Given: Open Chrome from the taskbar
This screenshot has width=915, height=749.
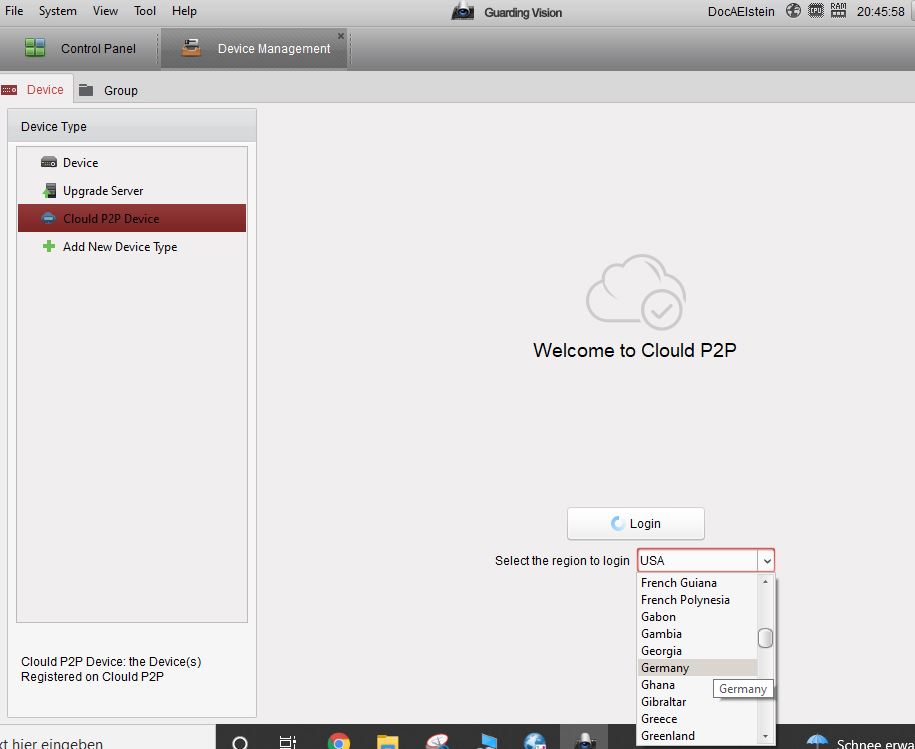Looking at the screenshot, I should (x=339, y=741).
